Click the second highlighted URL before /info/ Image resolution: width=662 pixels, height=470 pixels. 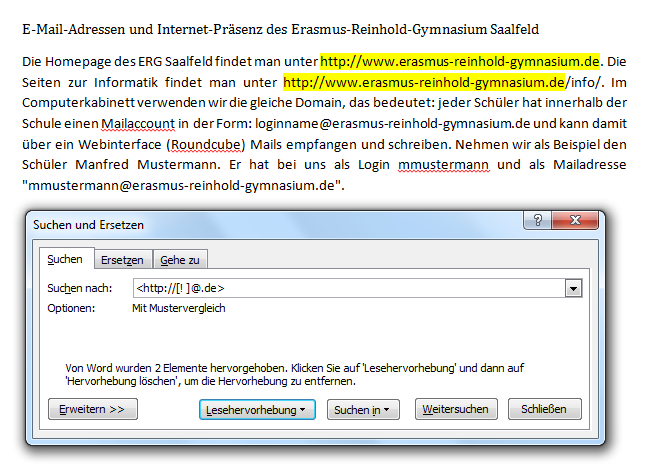pyautogui.click(x=425, y=82)
